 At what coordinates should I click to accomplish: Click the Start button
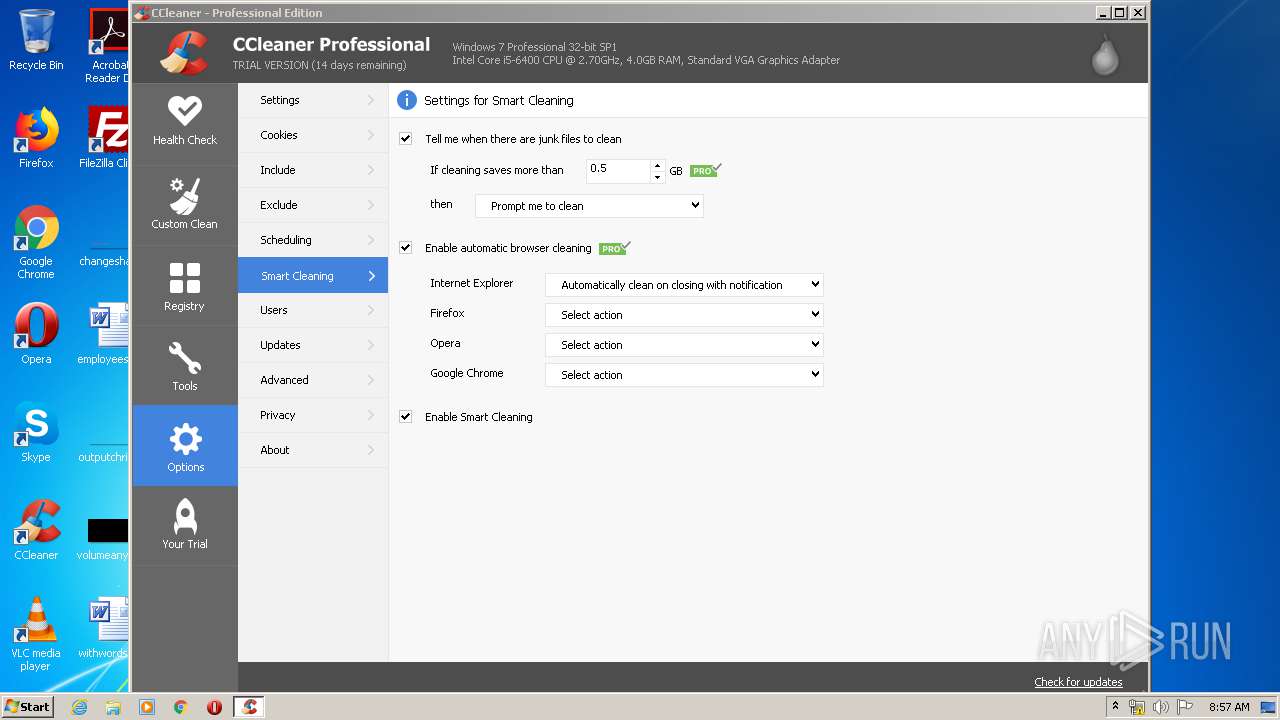click(x=28, y=707)
